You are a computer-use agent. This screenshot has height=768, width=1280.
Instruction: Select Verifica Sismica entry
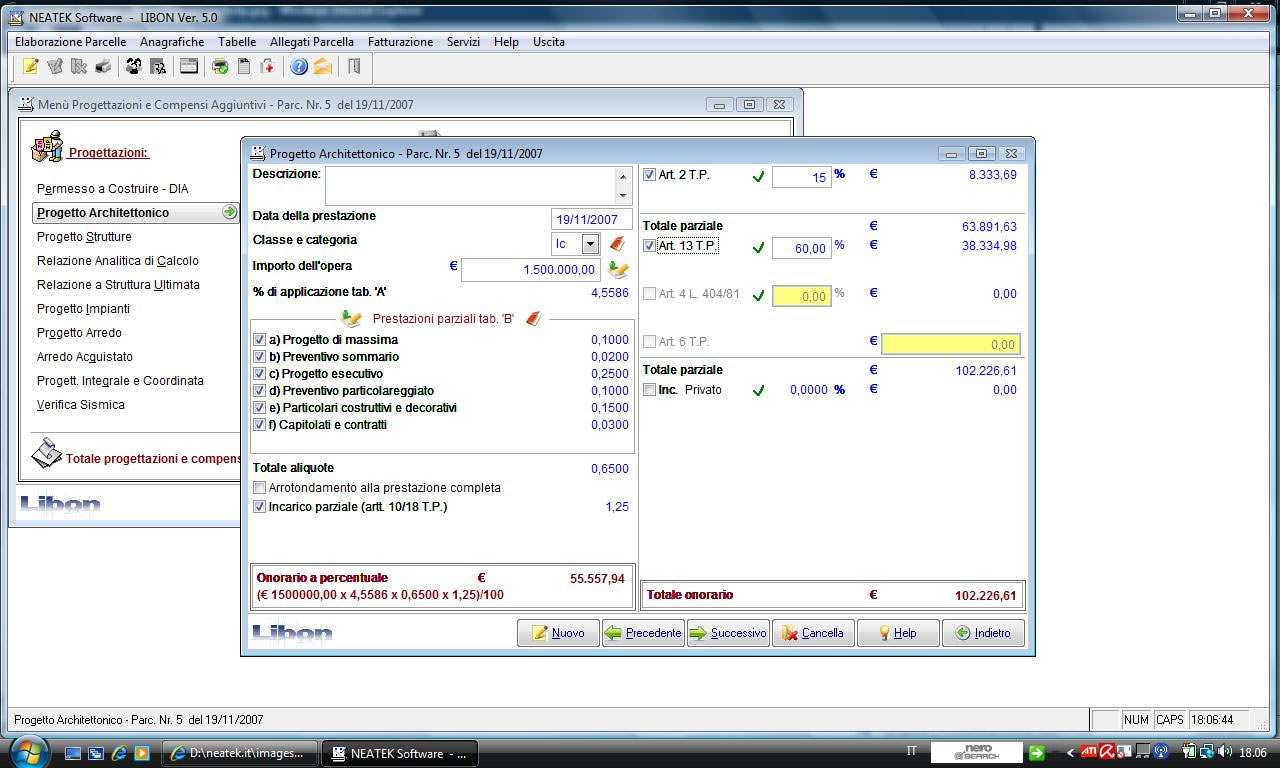81,405
